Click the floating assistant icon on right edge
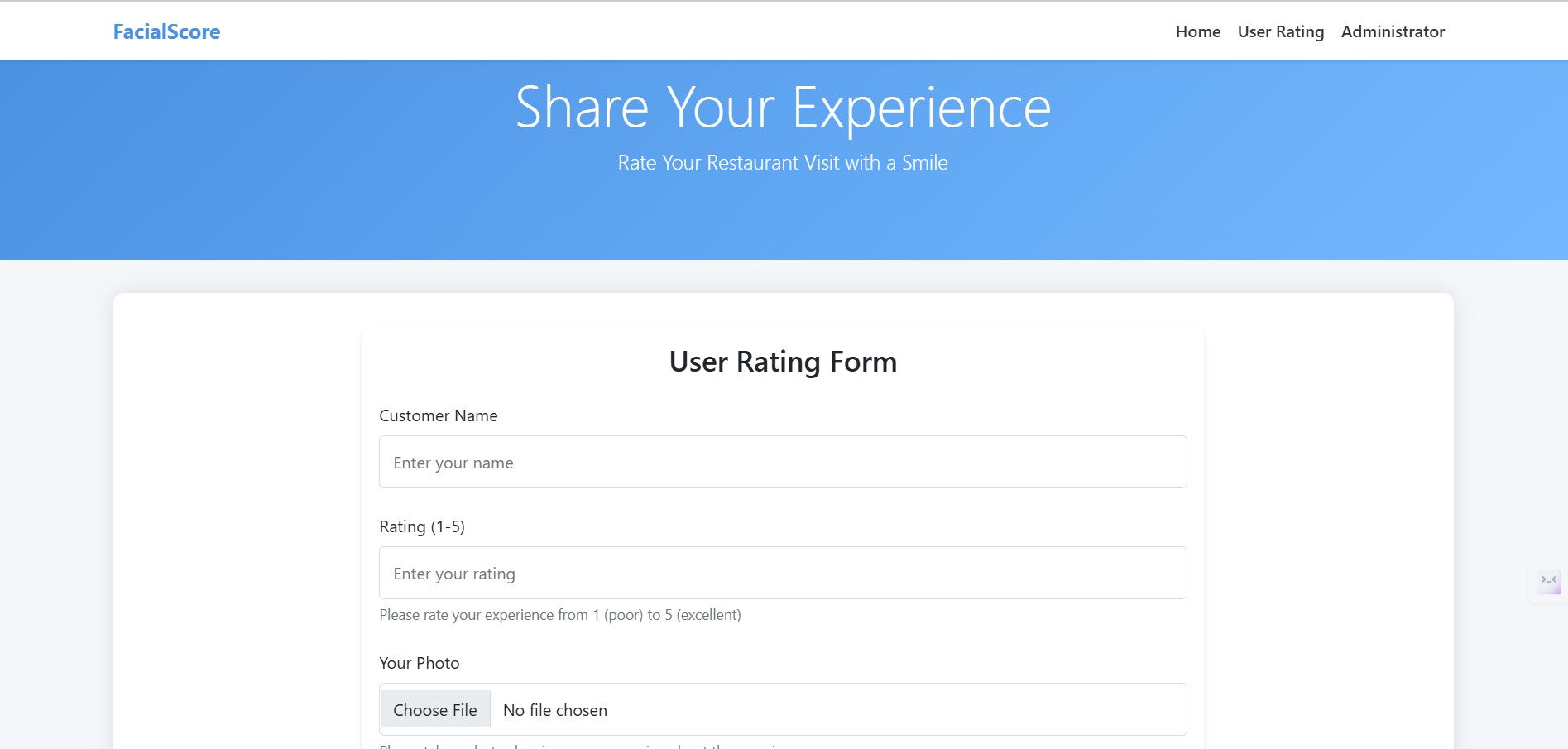Viewport: 1568px width, 749px height. click(x=1548, y=581)
